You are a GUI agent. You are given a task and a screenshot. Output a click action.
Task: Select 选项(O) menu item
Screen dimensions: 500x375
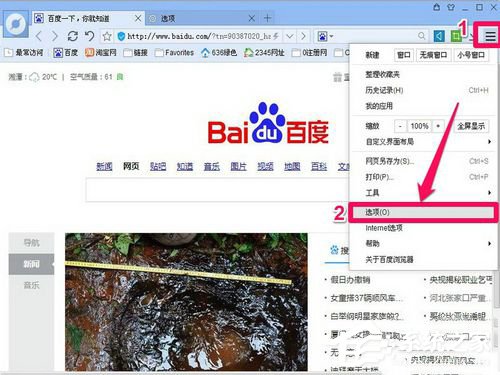(x=423, y=212)
